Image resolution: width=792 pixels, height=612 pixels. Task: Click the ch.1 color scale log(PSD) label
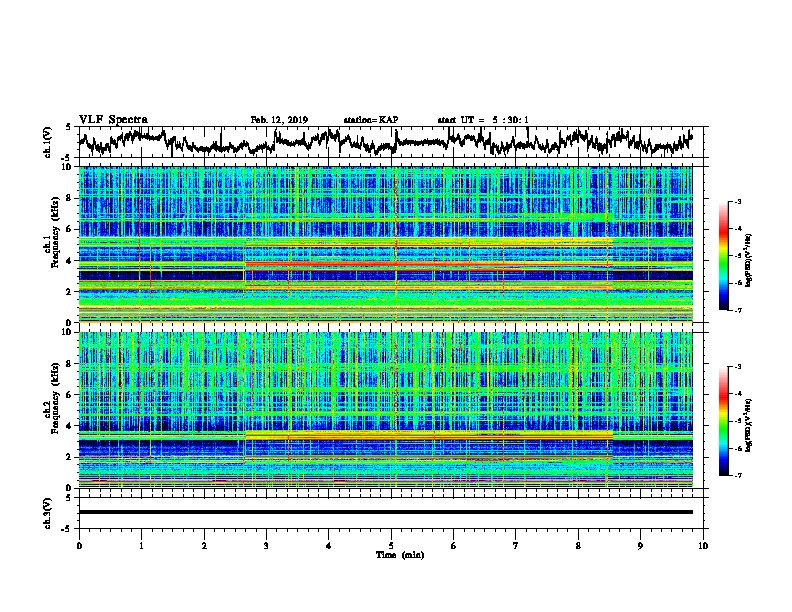tap(748, 260)
